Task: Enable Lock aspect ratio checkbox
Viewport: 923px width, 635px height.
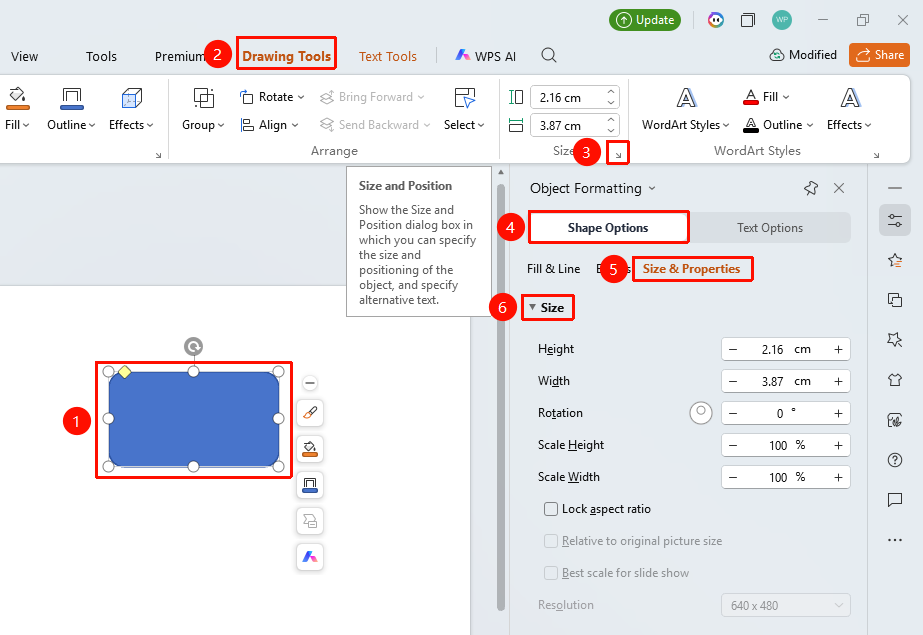Action: (551, 509)
